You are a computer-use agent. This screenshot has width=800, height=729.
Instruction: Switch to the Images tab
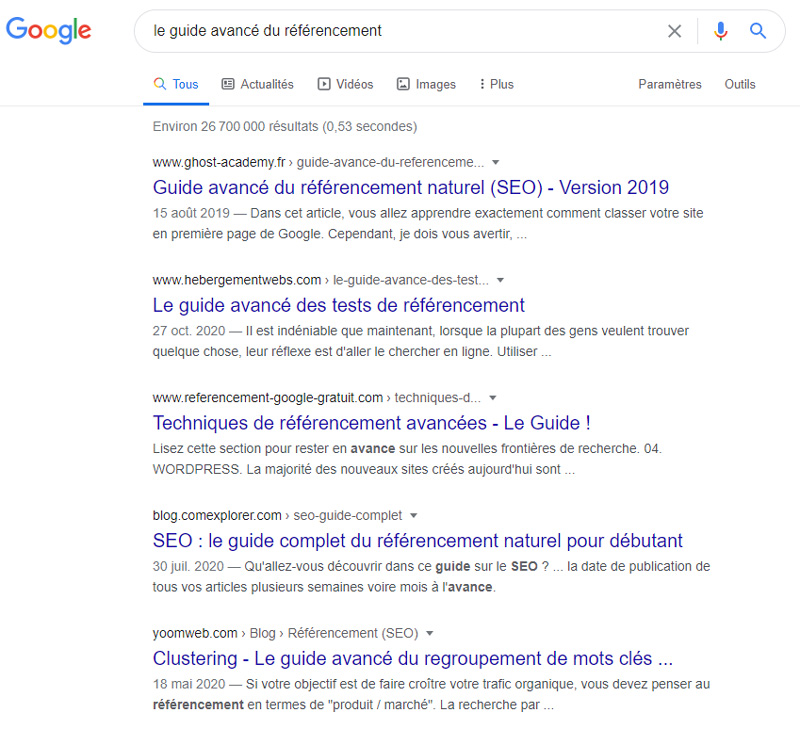(427, 84)
